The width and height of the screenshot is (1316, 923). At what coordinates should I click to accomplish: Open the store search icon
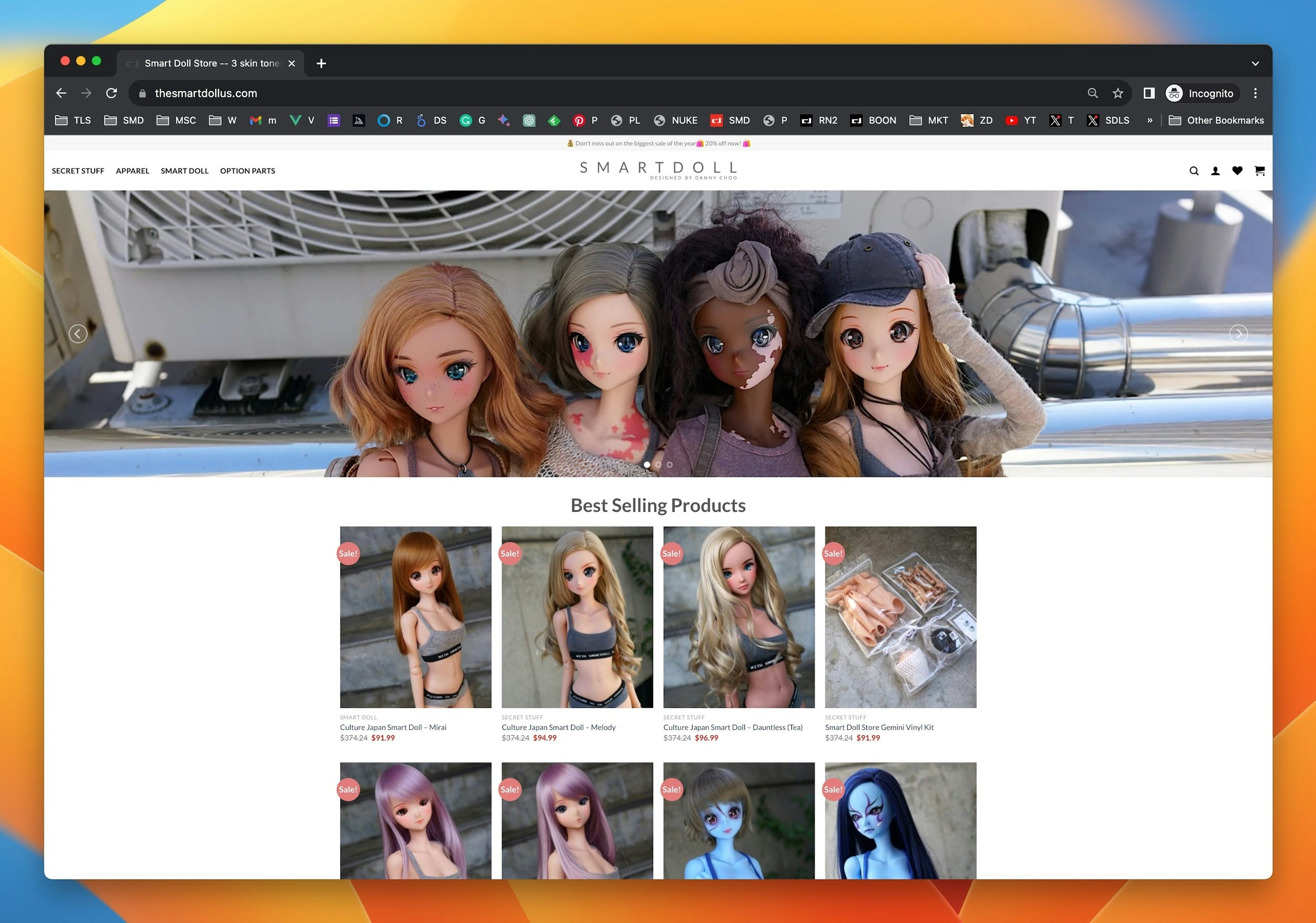click(x=1194, y=171)
